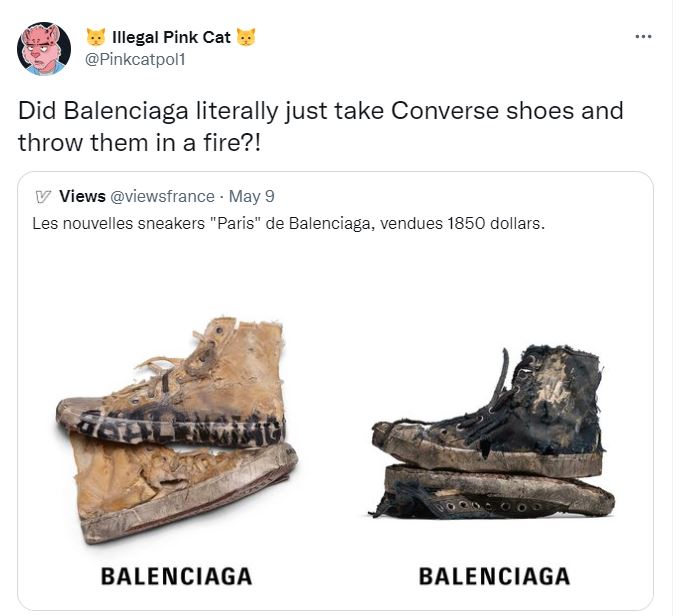Click the lower tan sneaker with grey sole
This screenshot has width=690, height=616.
(x=185, y=491)
